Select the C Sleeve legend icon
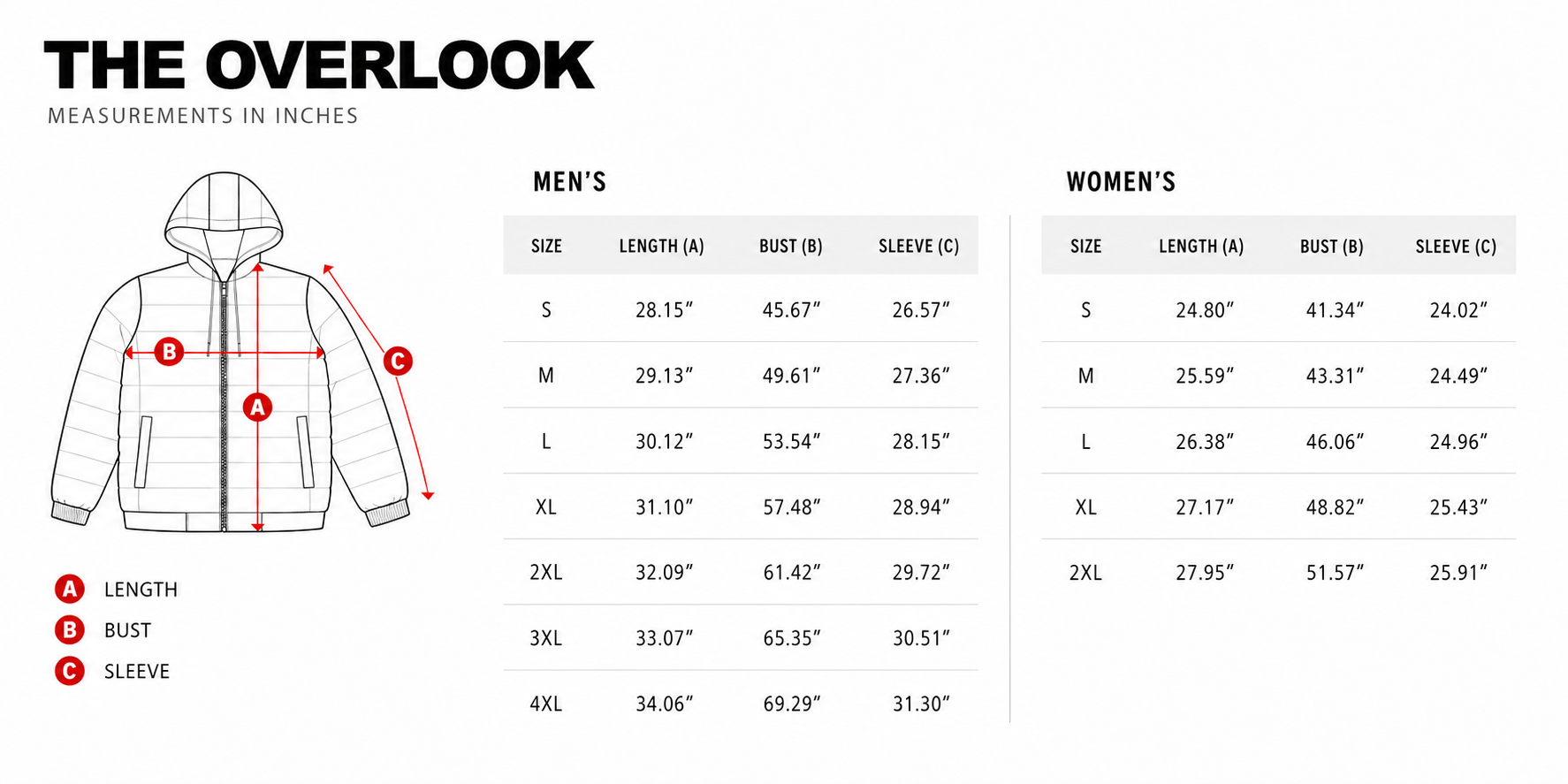The image size is (1568, 784). click(x=70, y=671)
